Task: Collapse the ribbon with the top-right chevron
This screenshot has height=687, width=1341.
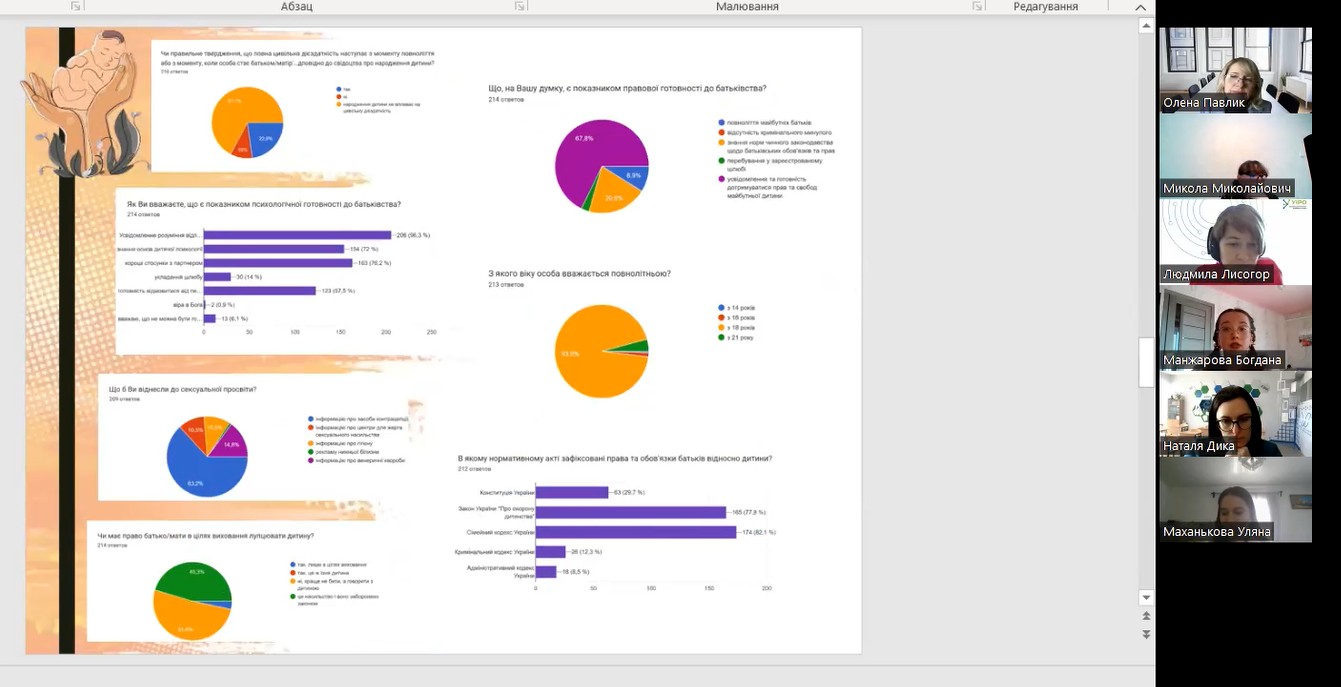Action: coord(1140,7)
